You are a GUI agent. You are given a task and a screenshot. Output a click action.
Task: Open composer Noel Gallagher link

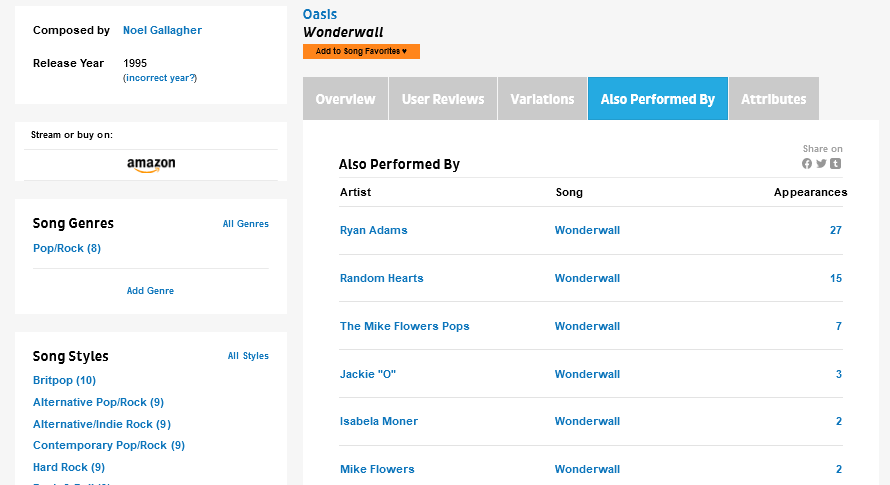(162, 31)
